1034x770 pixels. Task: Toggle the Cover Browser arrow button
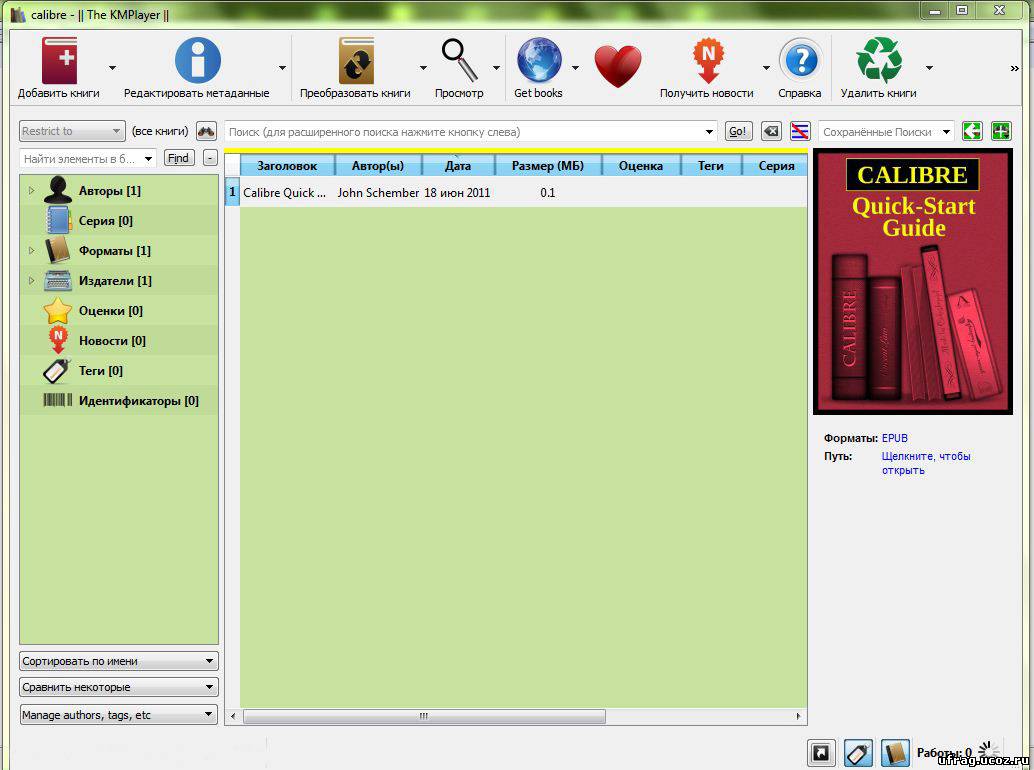coord(821,753)
